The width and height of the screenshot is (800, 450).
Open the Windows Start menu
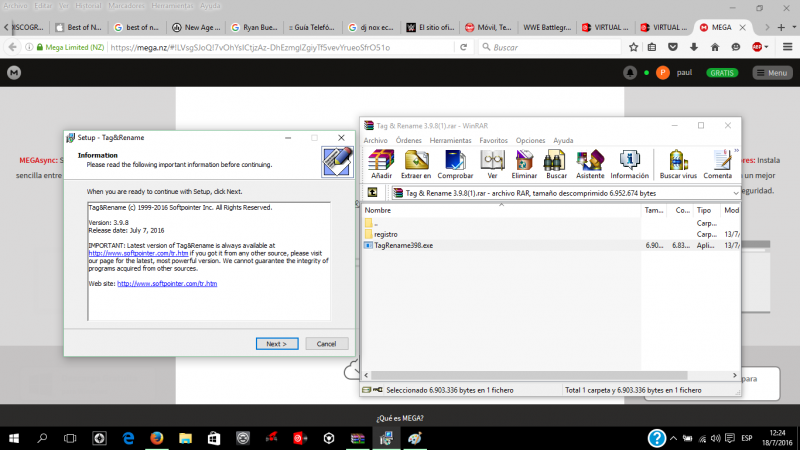coord(14,438)
